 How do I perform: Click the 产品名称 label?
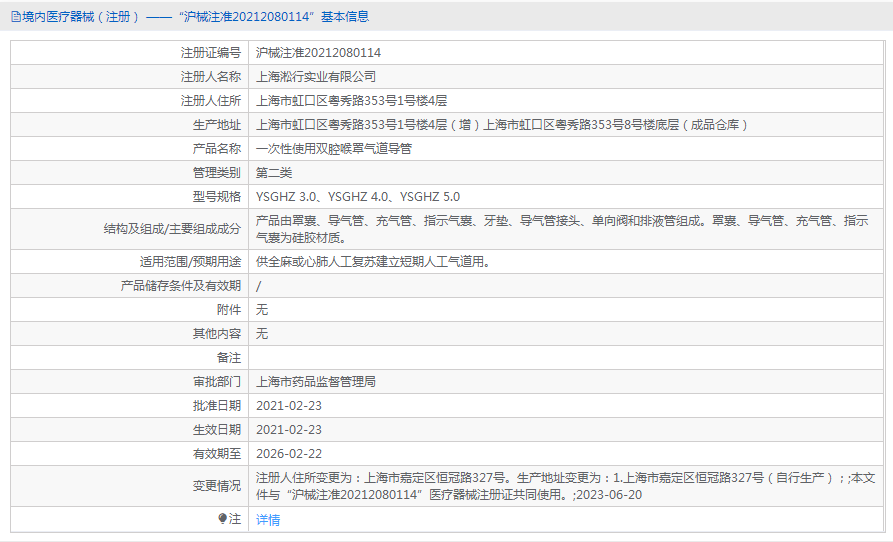[217, 149]
